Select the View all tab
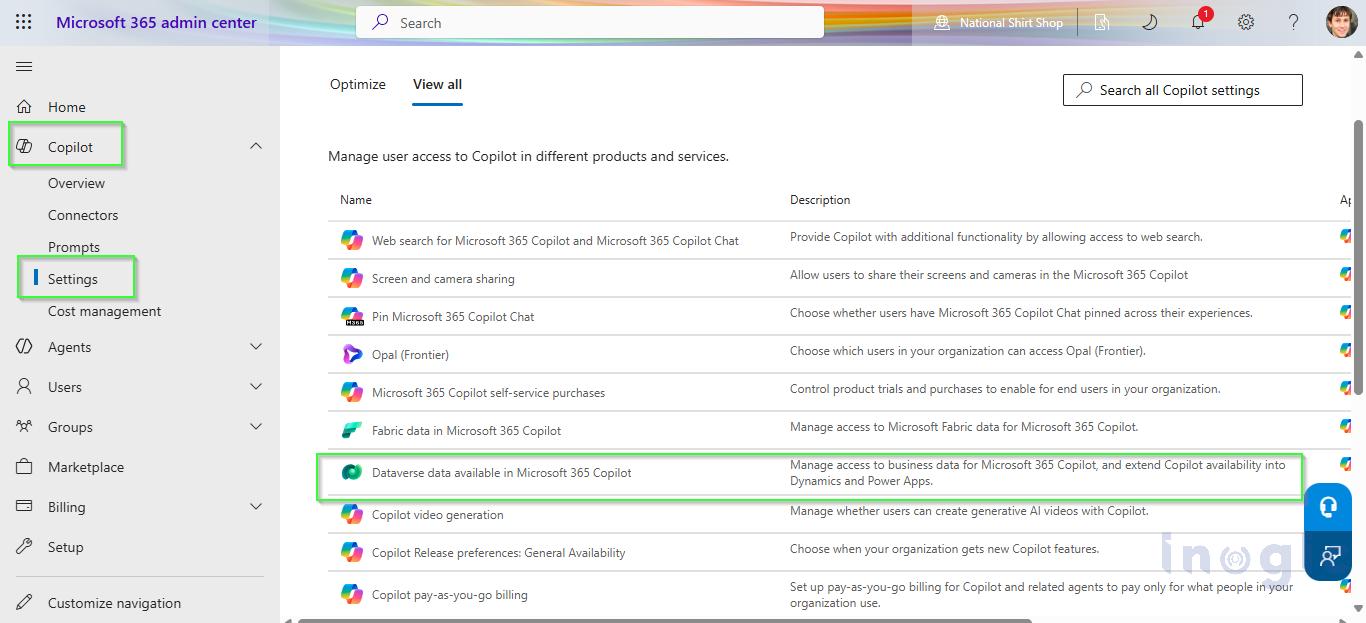 [437, 84]
